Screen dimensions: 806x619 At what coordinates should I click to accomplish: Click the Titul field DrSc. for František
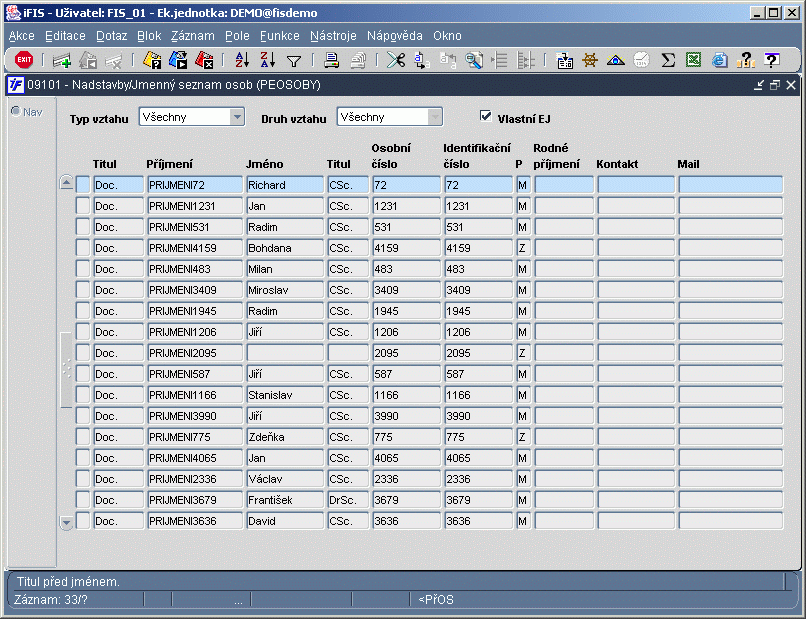point(348,500)
